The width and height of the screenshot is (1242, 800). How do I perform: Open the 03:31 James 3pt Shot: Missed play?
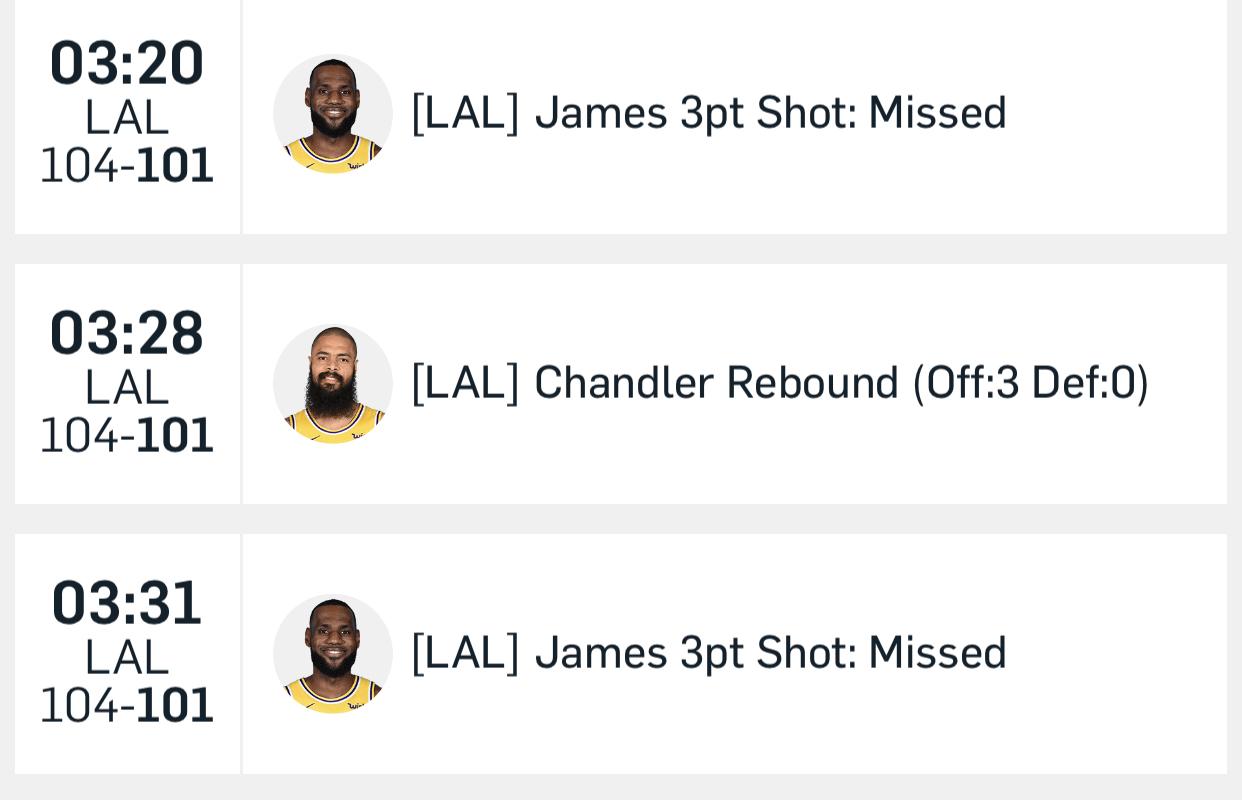709,653
